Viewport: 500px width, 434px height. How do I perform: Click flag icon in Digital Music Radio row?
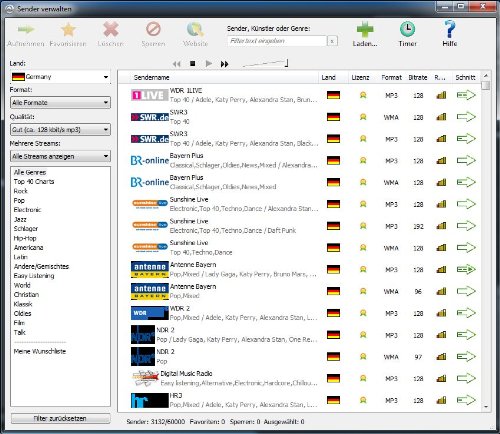point(333,378)
